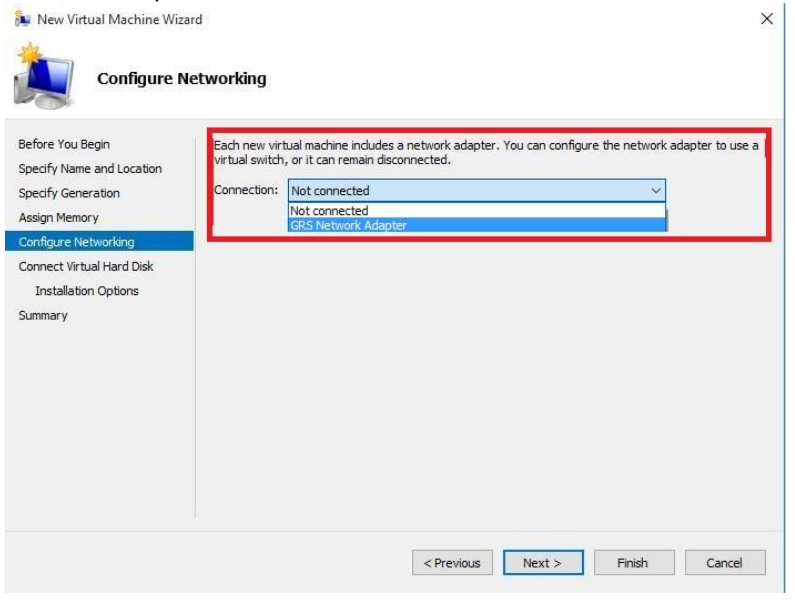The image size is (795, 602).
Task: Click the Previous button
Action: [452, 562]
